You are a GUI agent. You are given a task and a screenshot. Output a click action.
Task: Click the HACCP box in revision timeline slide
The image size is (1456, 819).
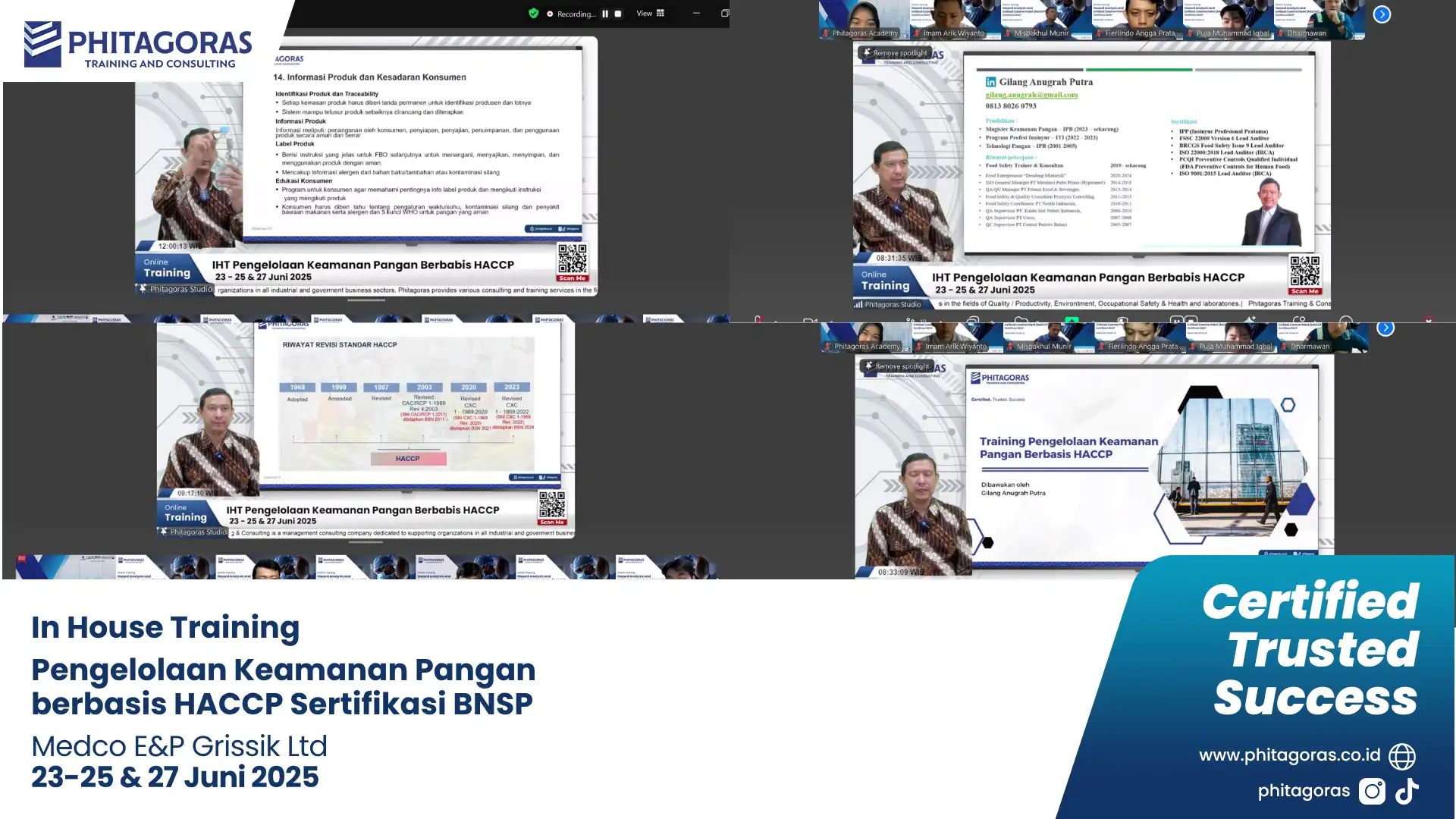click(x=408, y=459)
